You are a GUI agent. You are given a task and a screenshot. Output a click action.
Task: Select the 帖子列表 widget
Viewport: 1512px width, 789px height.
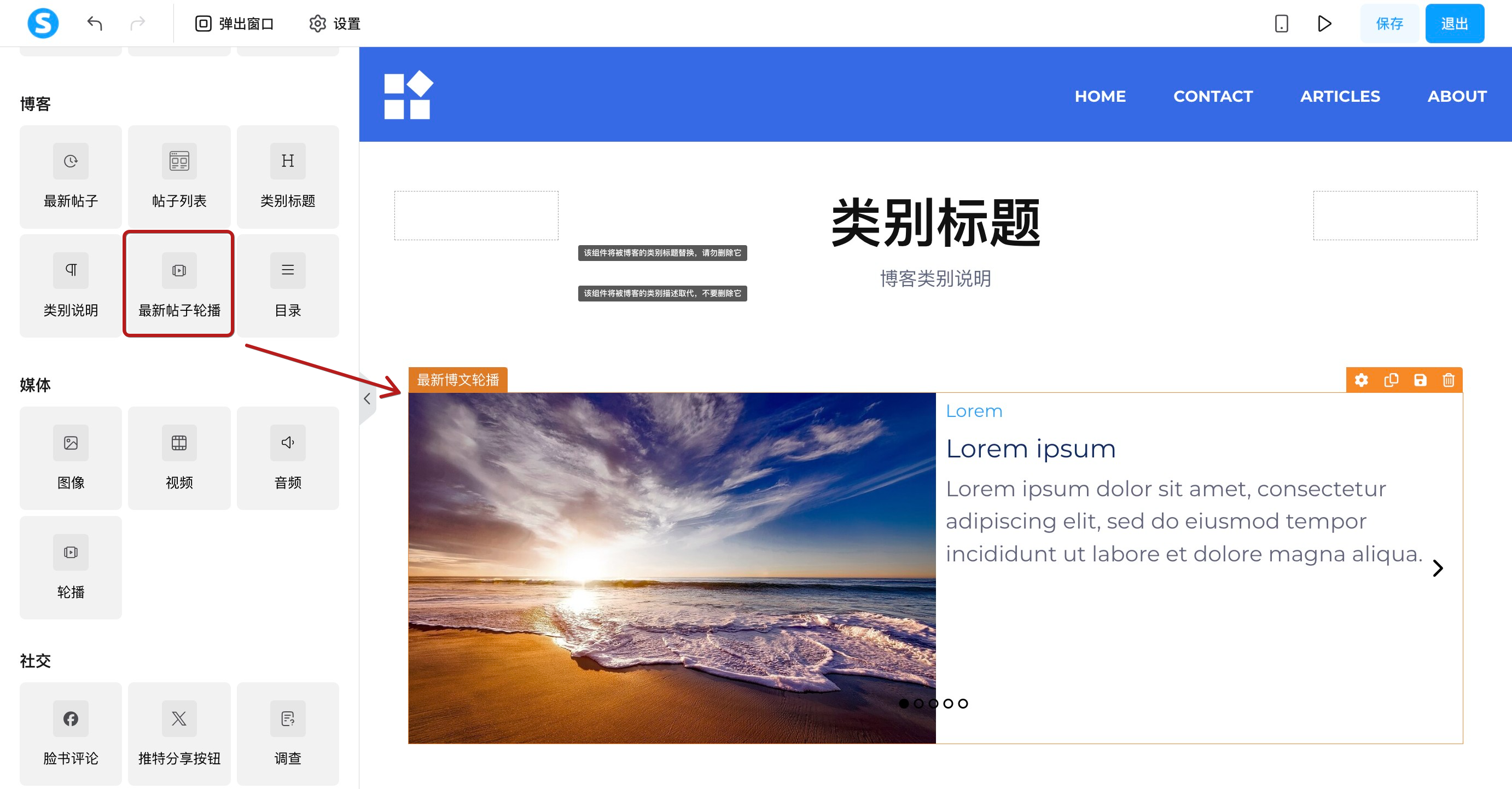point(179,176)
